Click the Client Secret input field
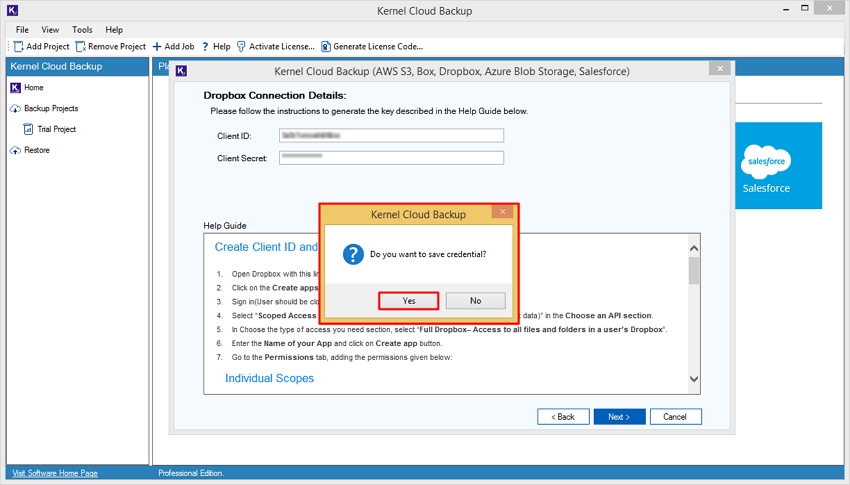Image resolution: width=850 pixels, height=485 pixels. (x=391, y=158)
